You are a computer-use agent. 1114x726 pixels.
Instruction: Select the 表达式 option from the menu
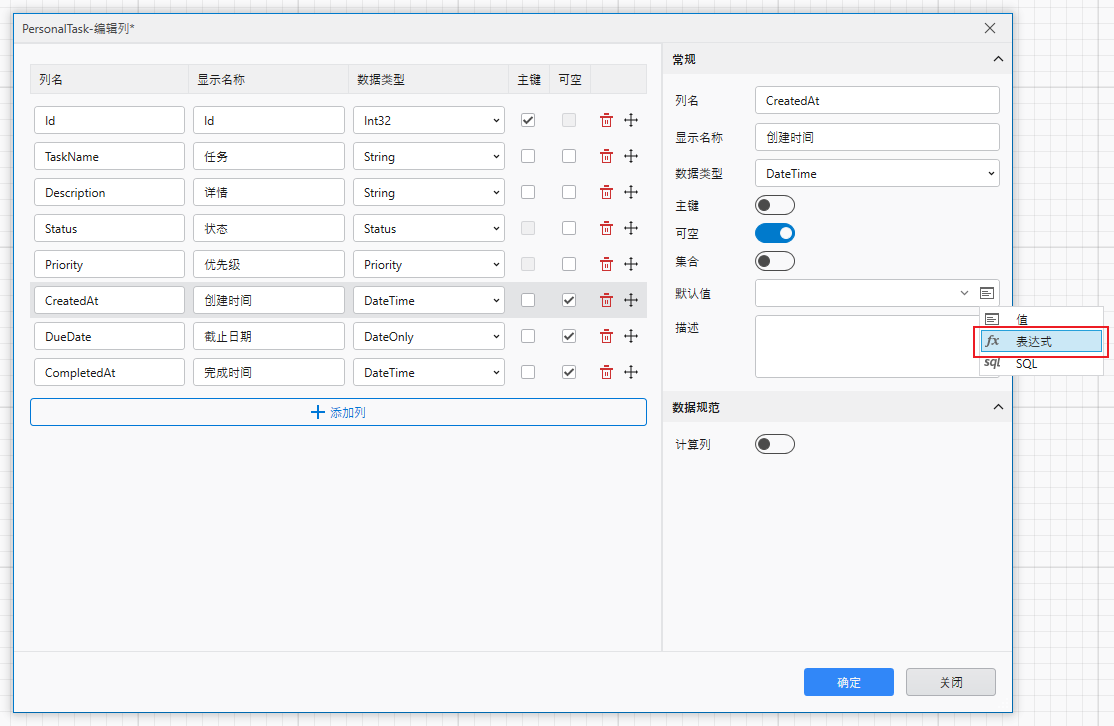(1041, 341)
